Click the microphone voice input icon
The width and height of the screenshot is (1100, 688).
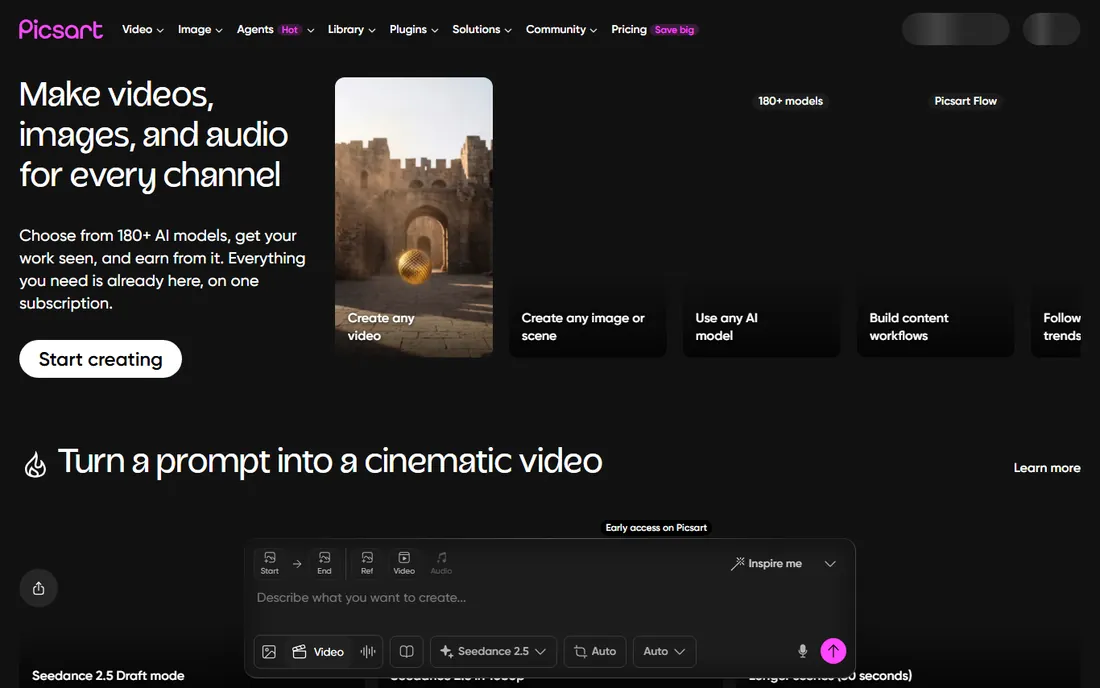click(803, 652)
